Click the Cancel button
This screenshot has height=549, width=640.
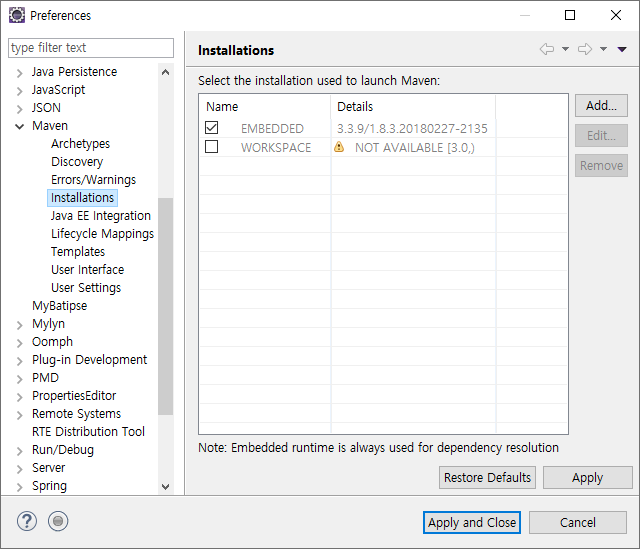(578, 522)
